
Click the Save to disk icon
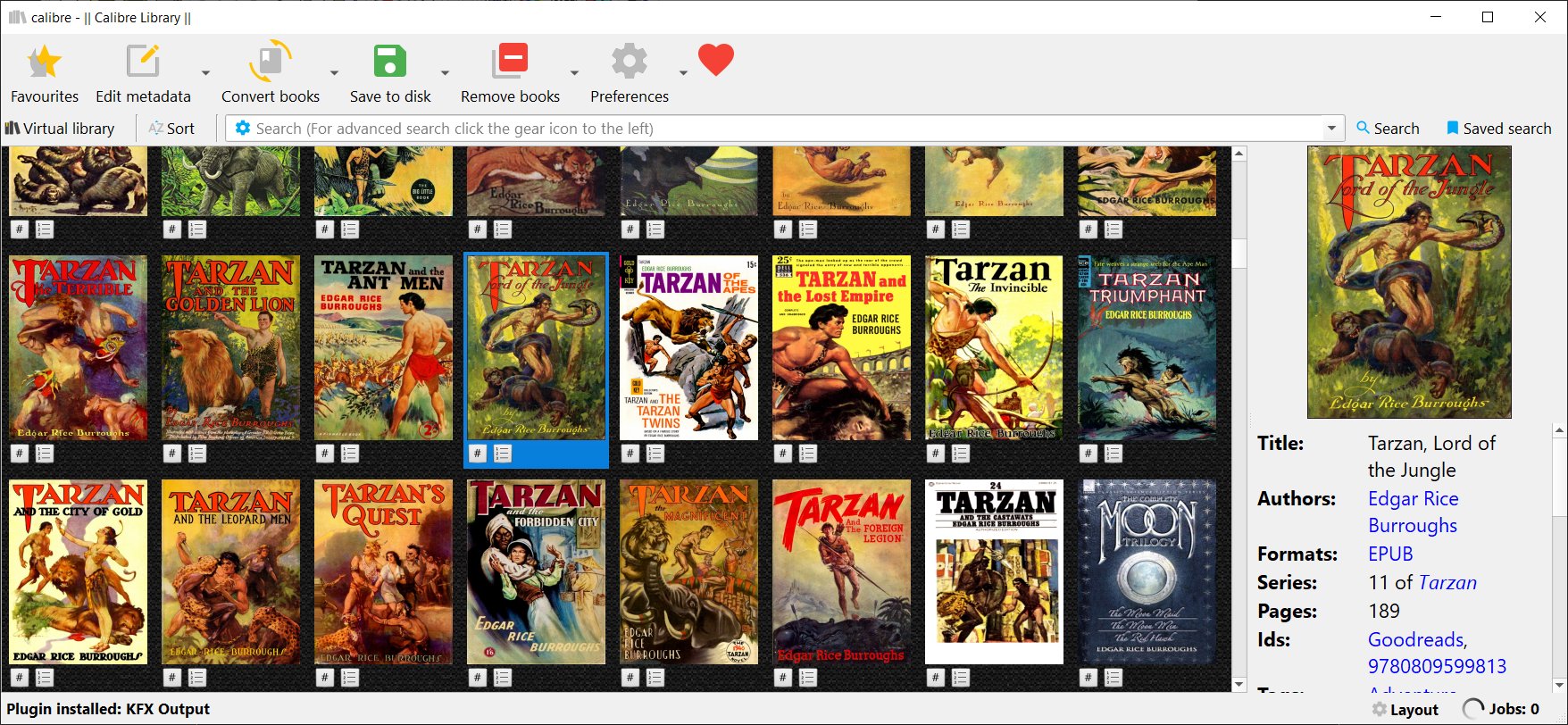[x=390, y=62]
